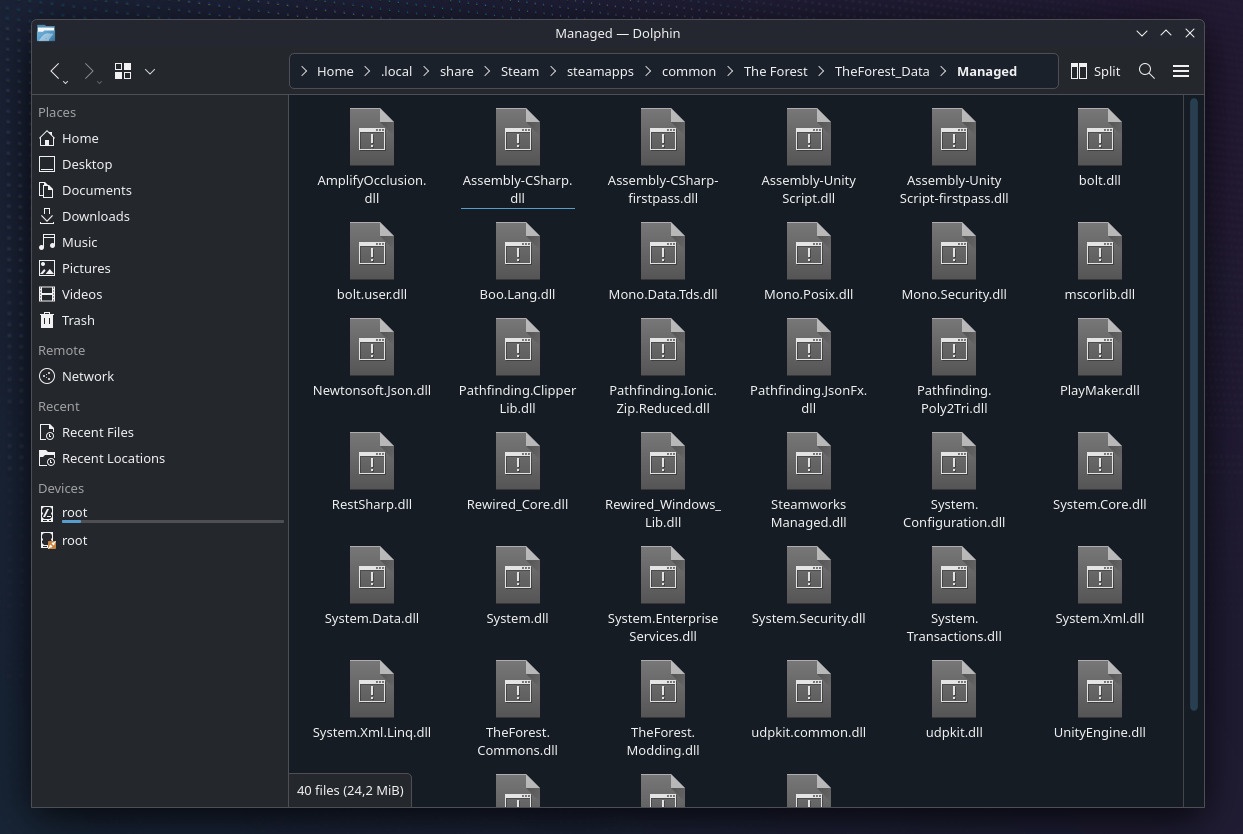1243x834 pixels.
Task: Open Recent Files in sidebar
Action: tap(160, 432)
